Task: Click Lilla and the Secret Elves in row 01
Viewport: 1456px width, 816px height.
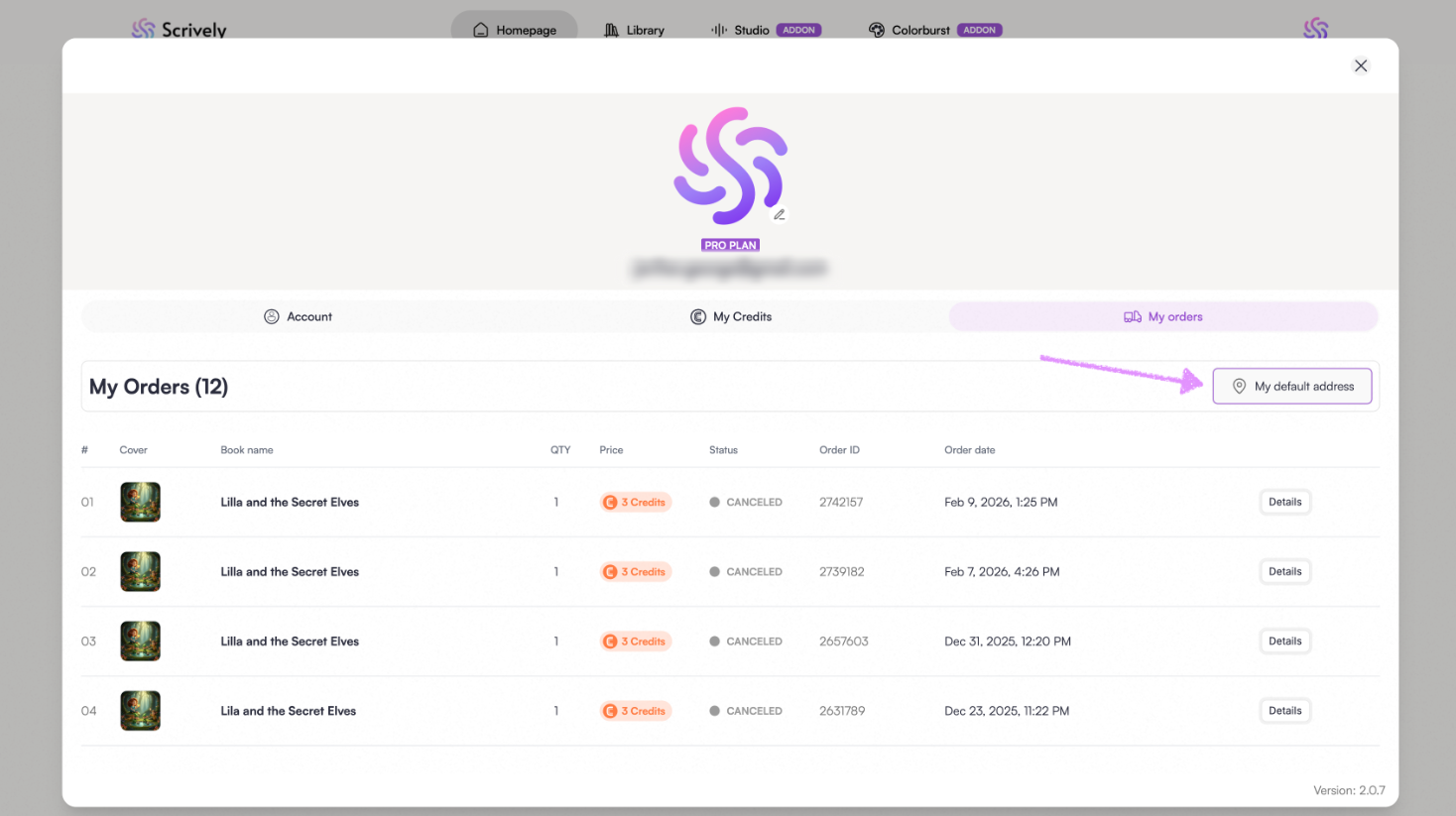Action: pyautogui.click(x=290, y=502)
